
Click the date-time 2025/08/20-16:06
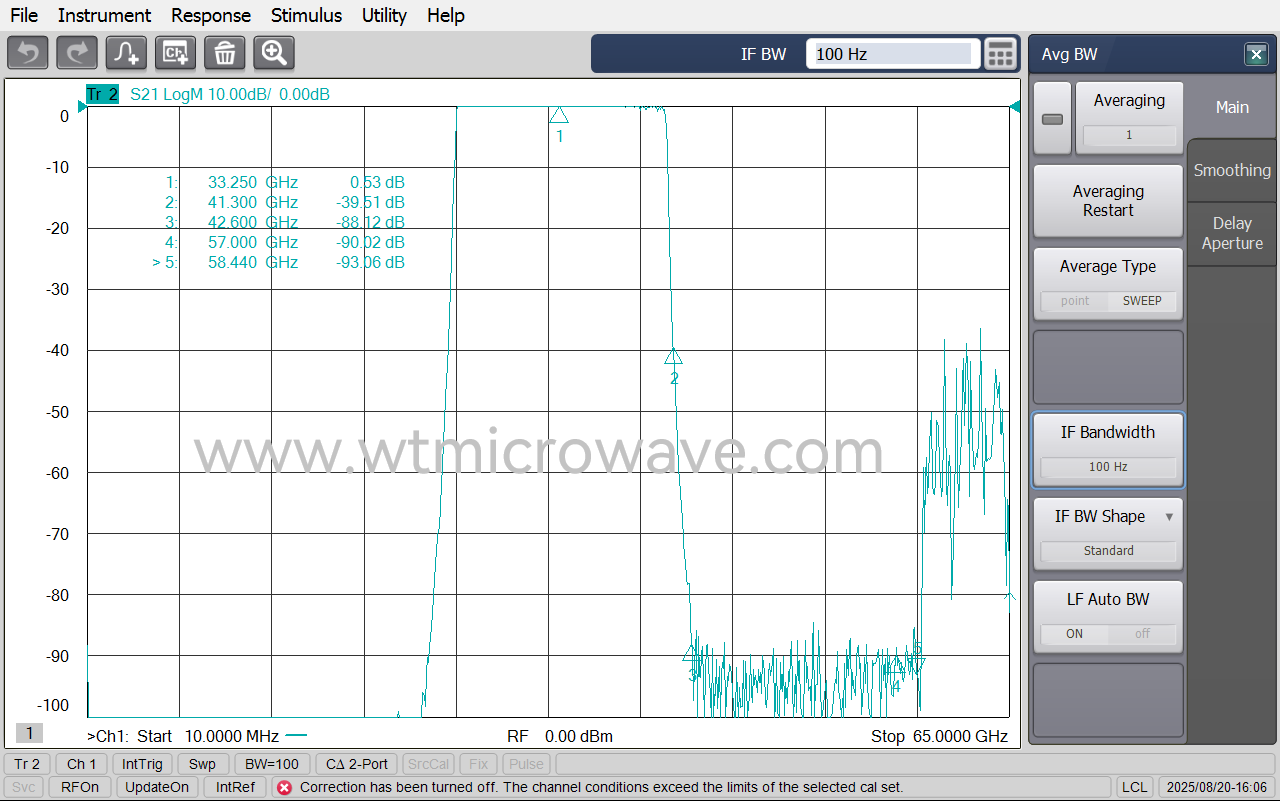[x=1218, y=787]
